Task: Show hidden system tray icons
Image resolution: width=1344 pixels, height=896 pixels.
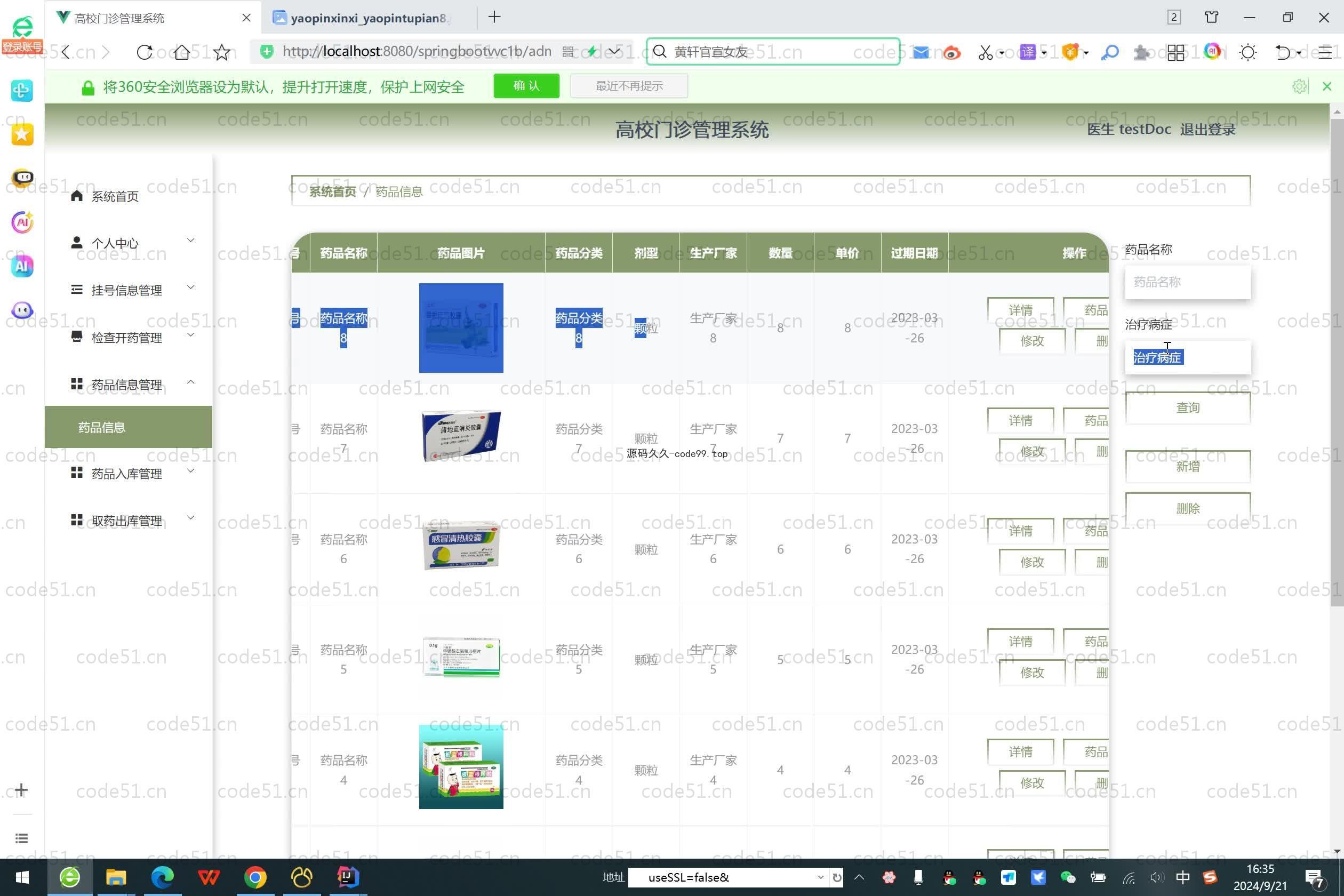Action: pos(859,877)
